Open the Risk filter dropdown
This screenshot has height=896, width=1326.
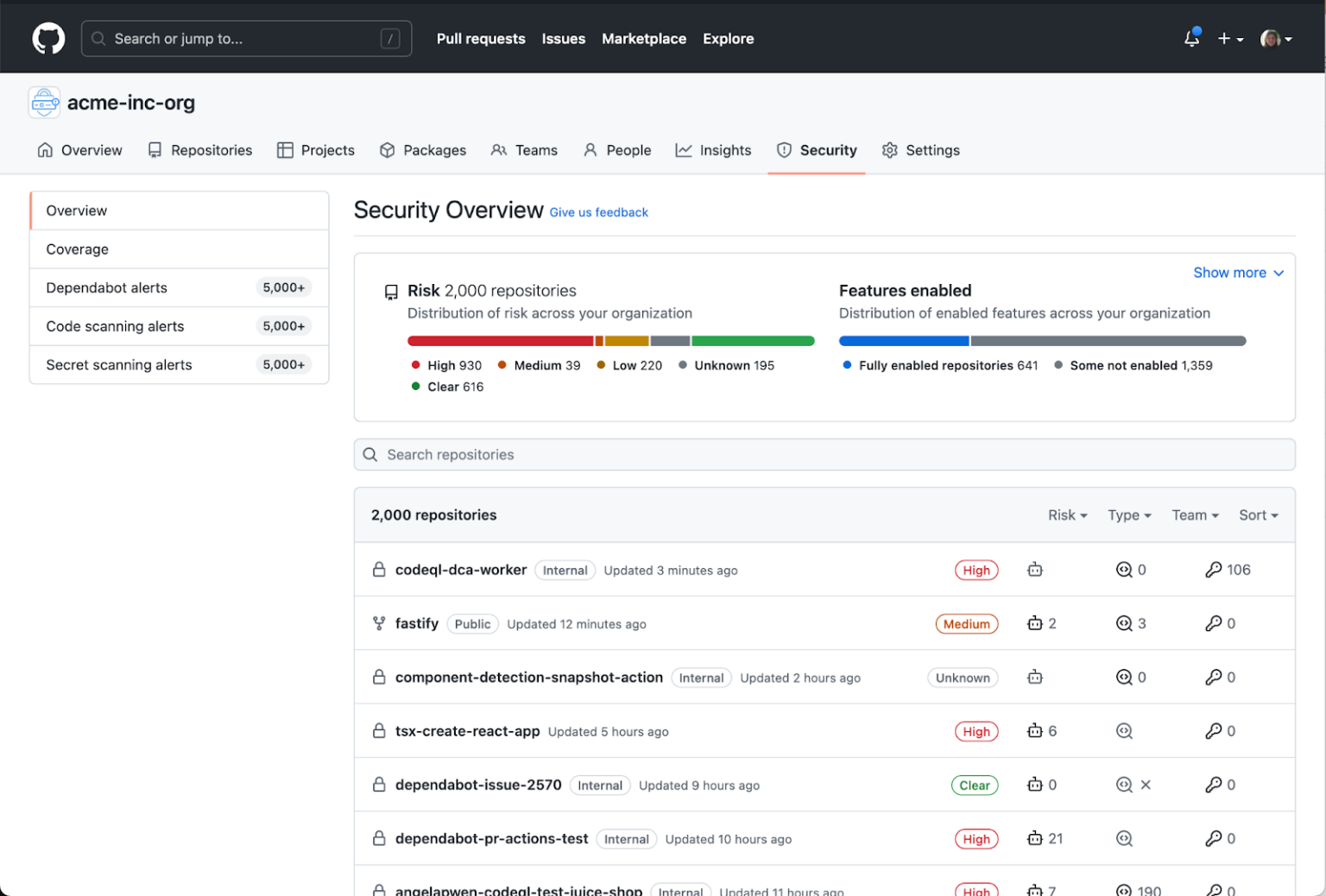(x=1067, y=514)
